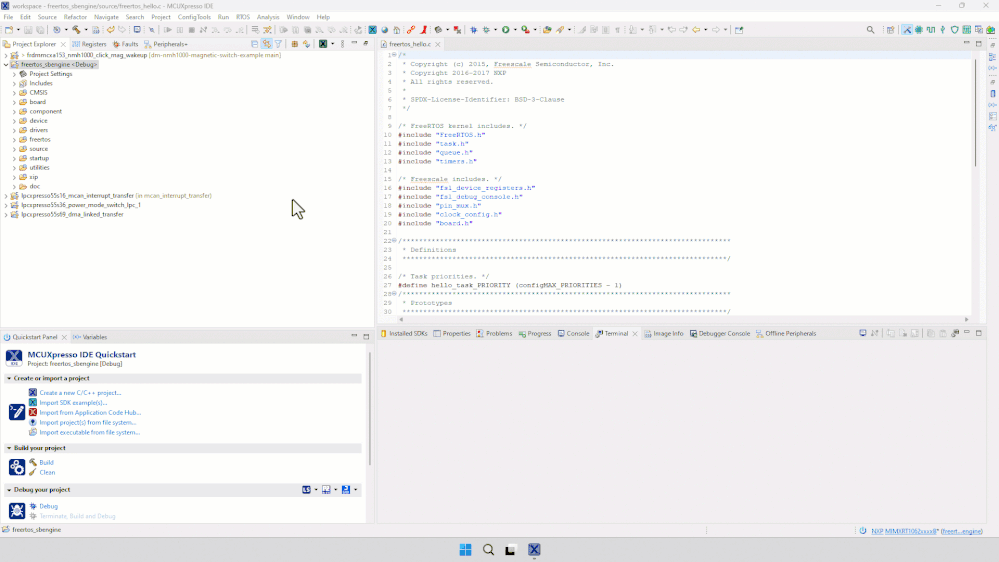Expand the source folder

(x=15, y=149)
